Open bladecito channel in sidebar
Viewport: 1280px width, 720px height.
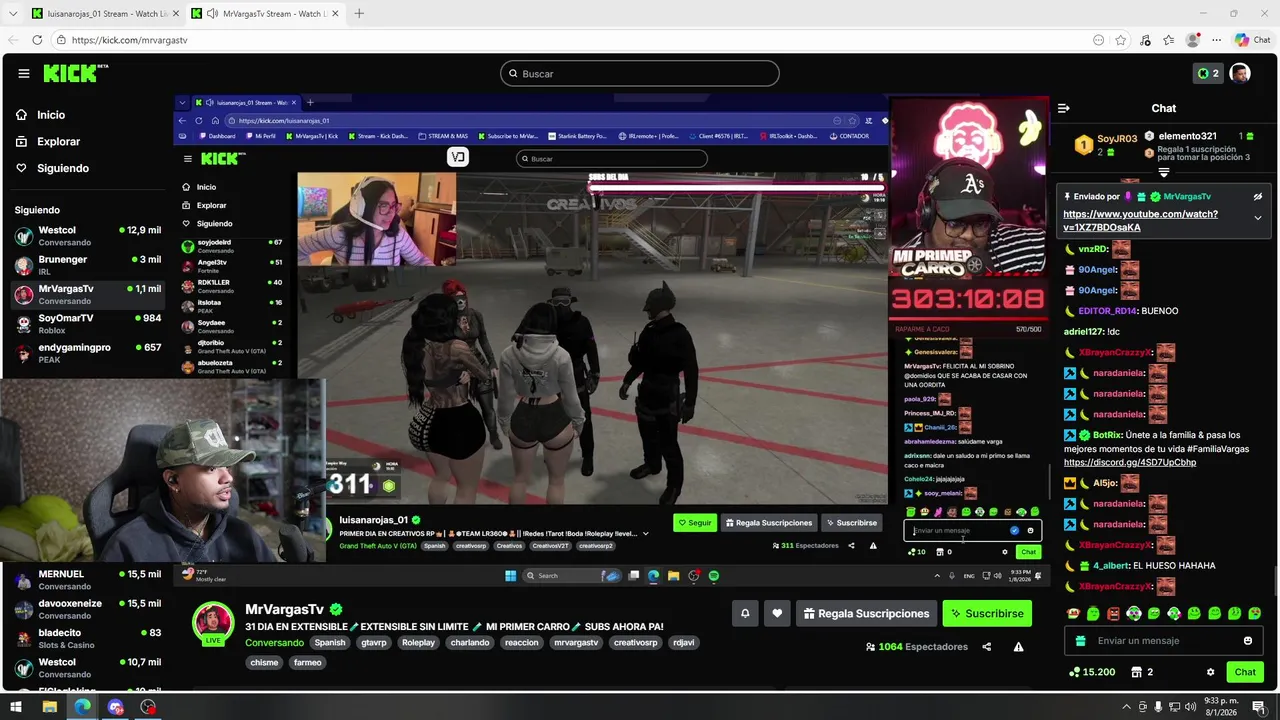(88, 638)
